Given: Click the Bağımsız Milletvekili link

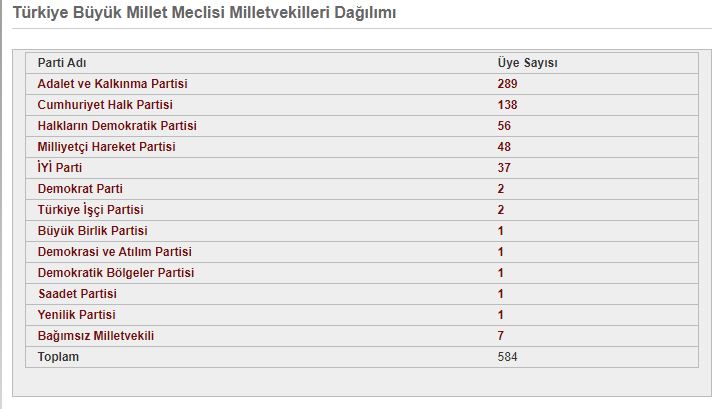Looking at the screenshot, I should 96,336.
